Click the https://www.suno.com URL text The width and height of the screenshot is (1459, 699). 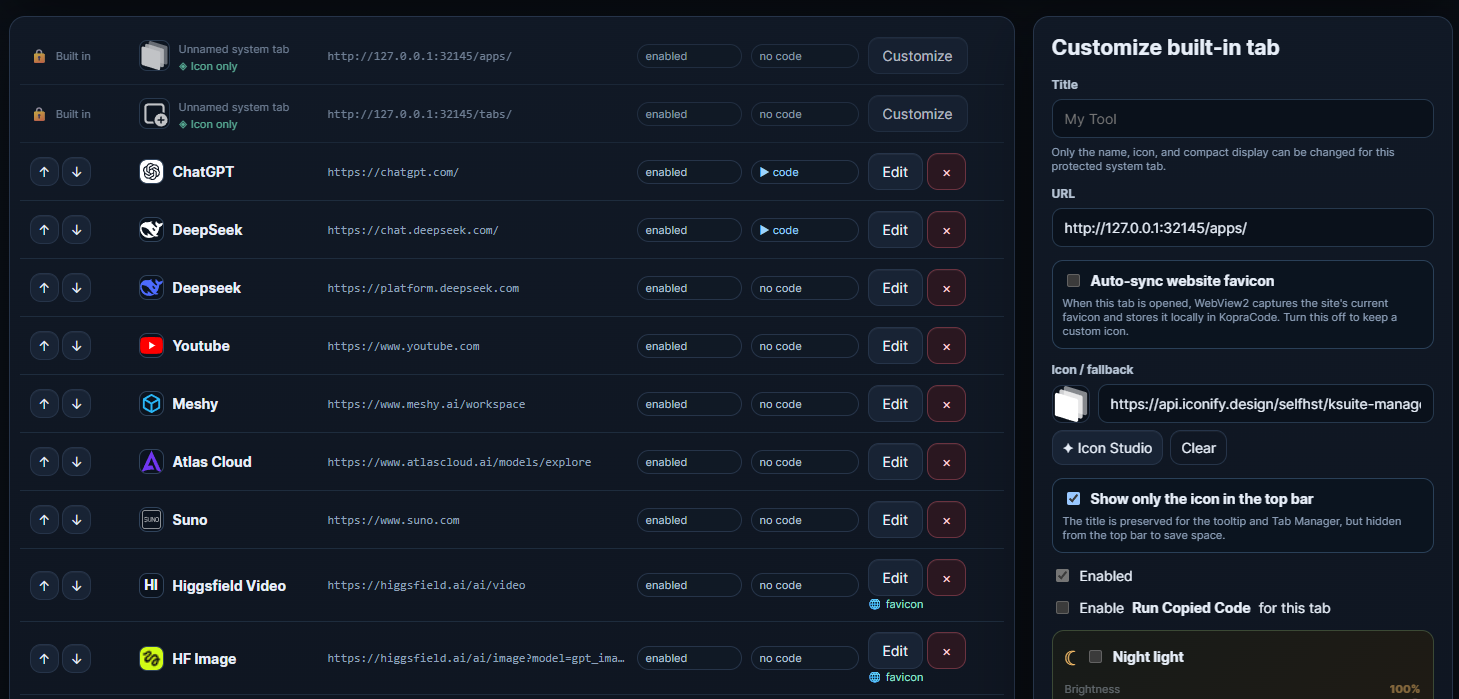pos(393,520)
